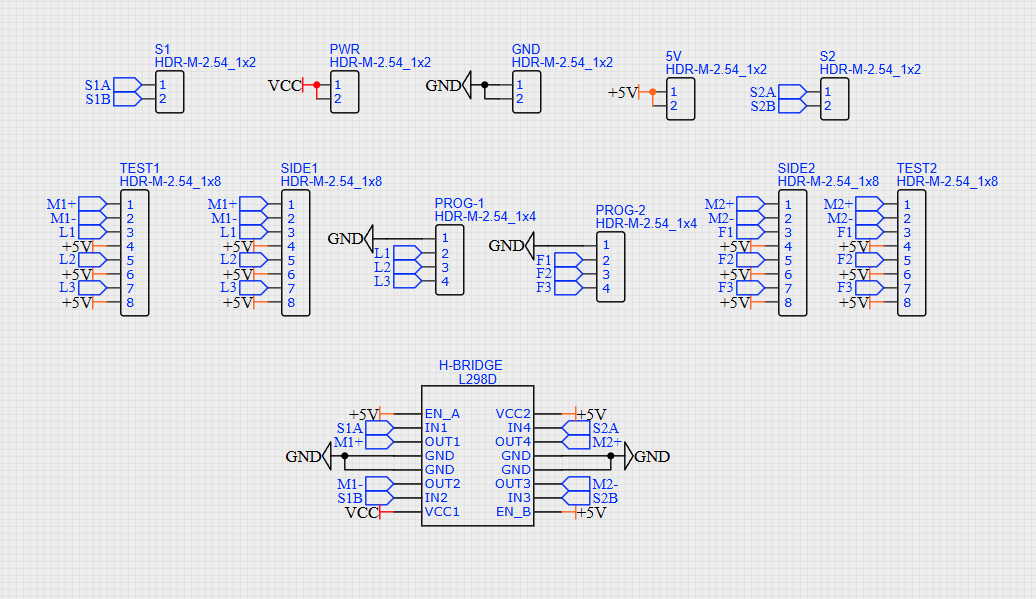The height and width of the screenshot is (599, 1036).
Task: Click the OUT3 pin name on L298D
Action: point(513,484)
